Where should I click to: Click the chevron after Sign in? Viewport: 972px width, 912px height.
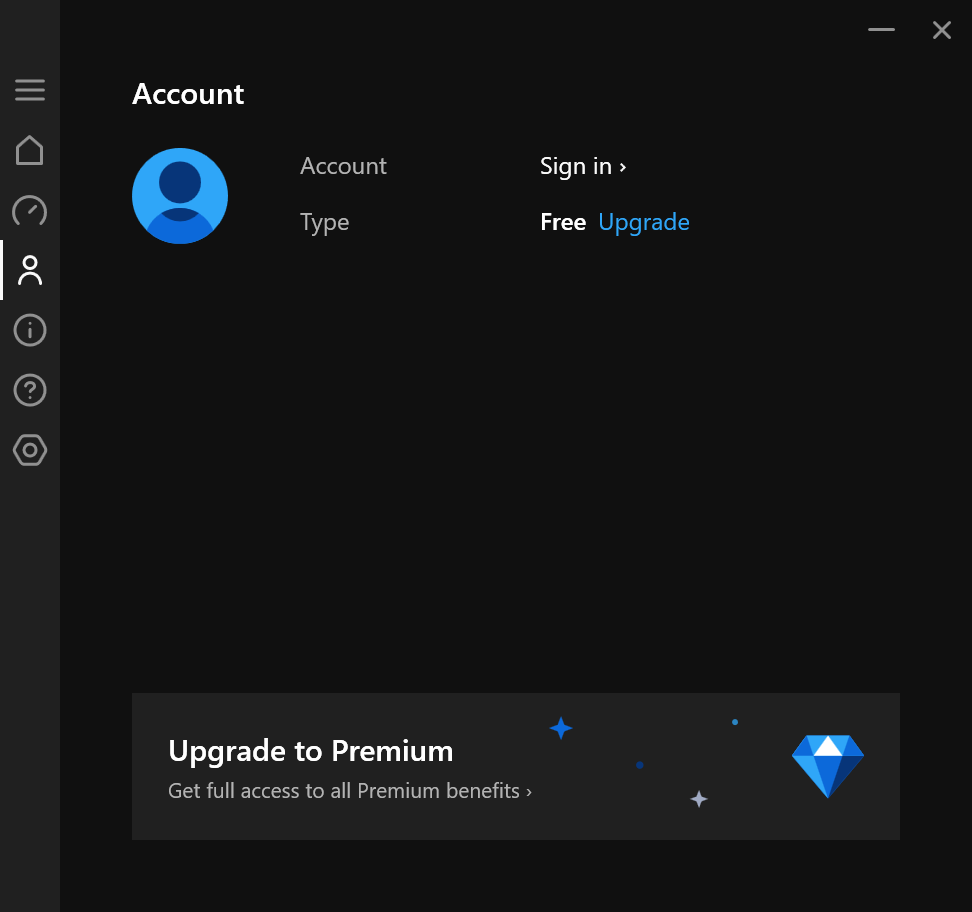[x=622, y=166]
